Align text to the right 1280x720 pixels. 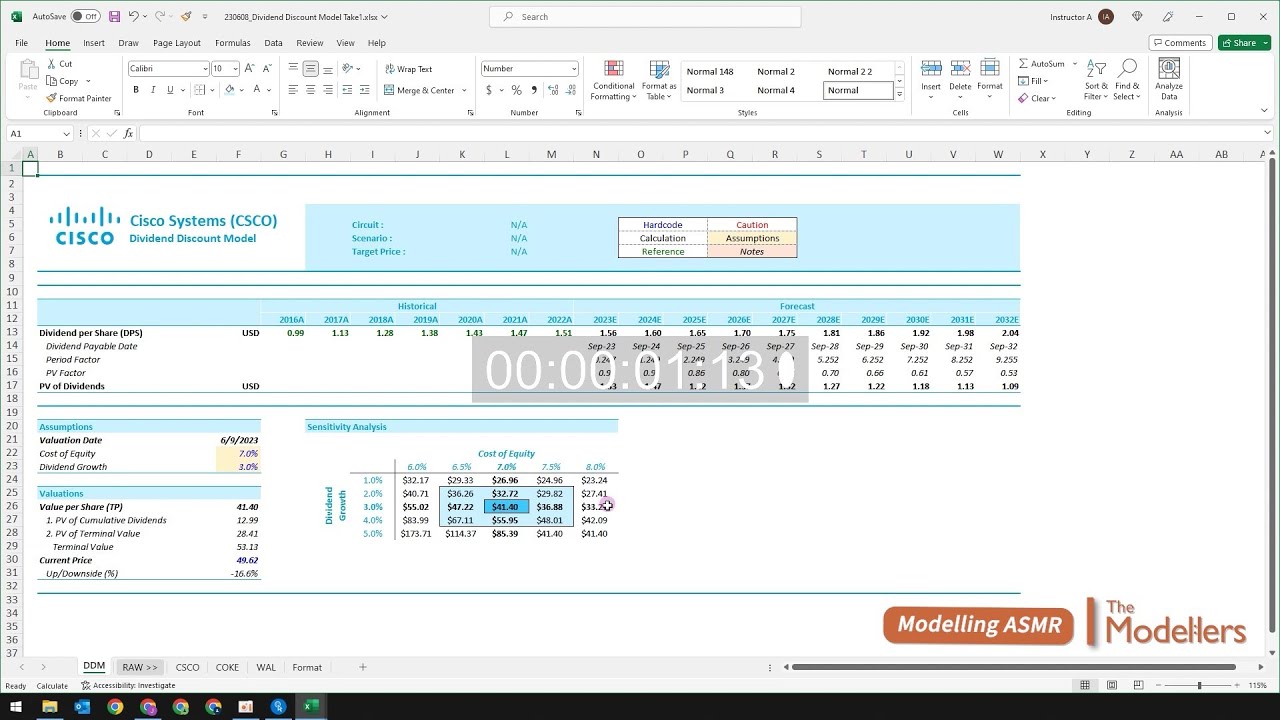tap(329, 90)
